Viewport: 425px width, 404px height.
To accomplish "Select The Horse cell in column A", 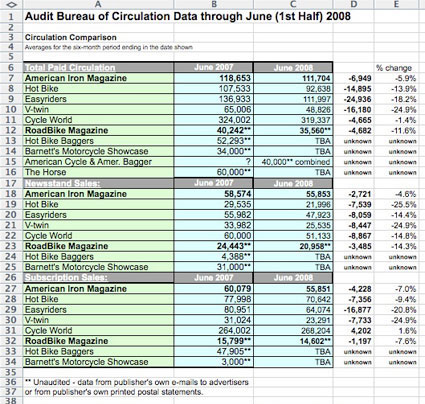I will tap(98, 172).
